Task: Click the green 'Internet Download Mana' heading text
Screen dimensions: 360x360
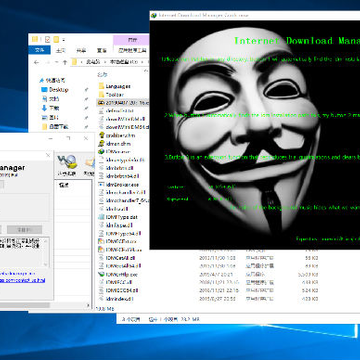Action: click(297, 41)
